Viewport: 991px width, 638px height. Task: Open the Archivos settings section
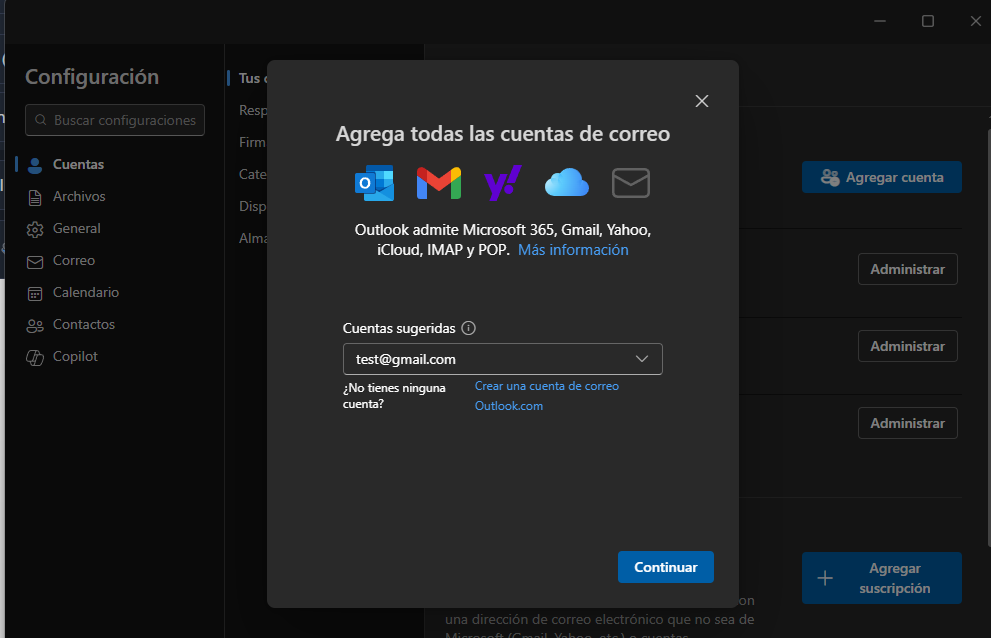79,197
